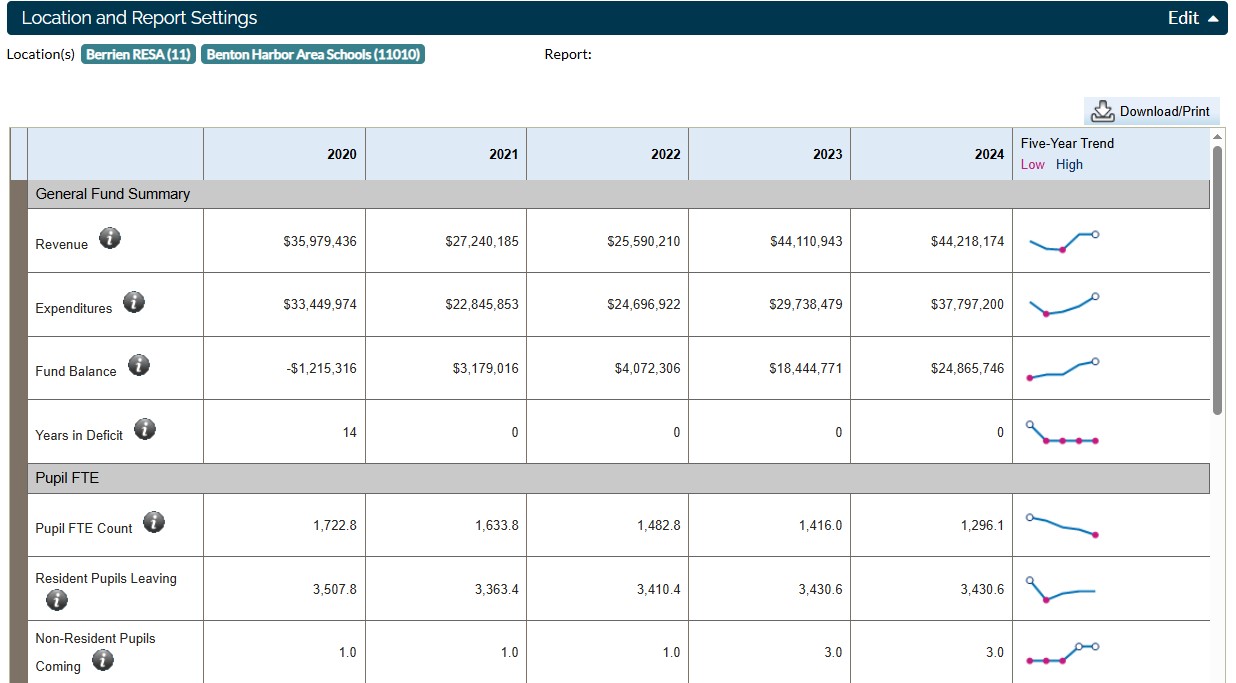1236x683 pixels.
Task: Click the Non-Resident Pupils Coming info icon
Action: point(103,660)
